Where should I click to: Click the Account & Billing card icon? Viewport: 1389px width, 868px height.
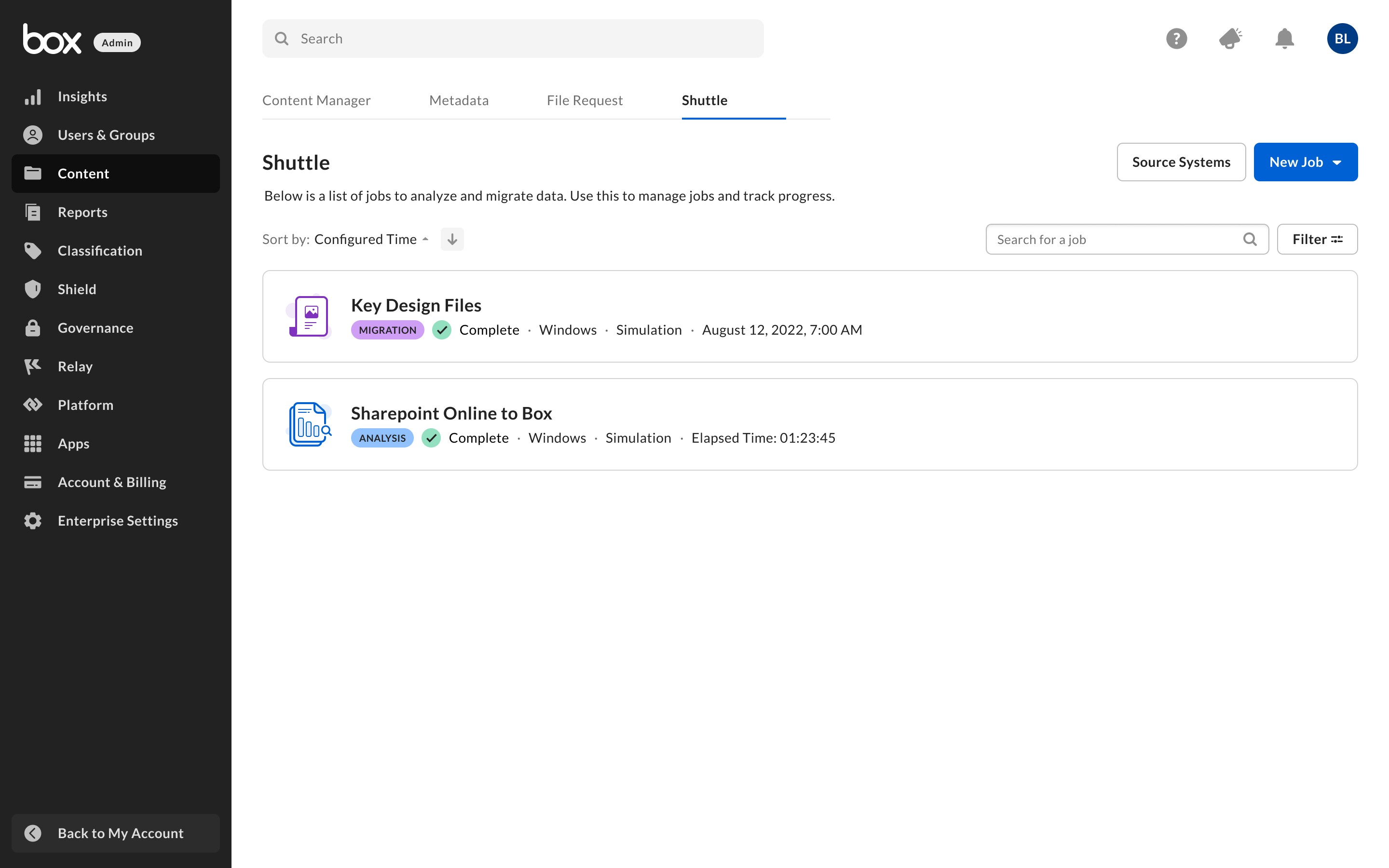click(33, 482)
